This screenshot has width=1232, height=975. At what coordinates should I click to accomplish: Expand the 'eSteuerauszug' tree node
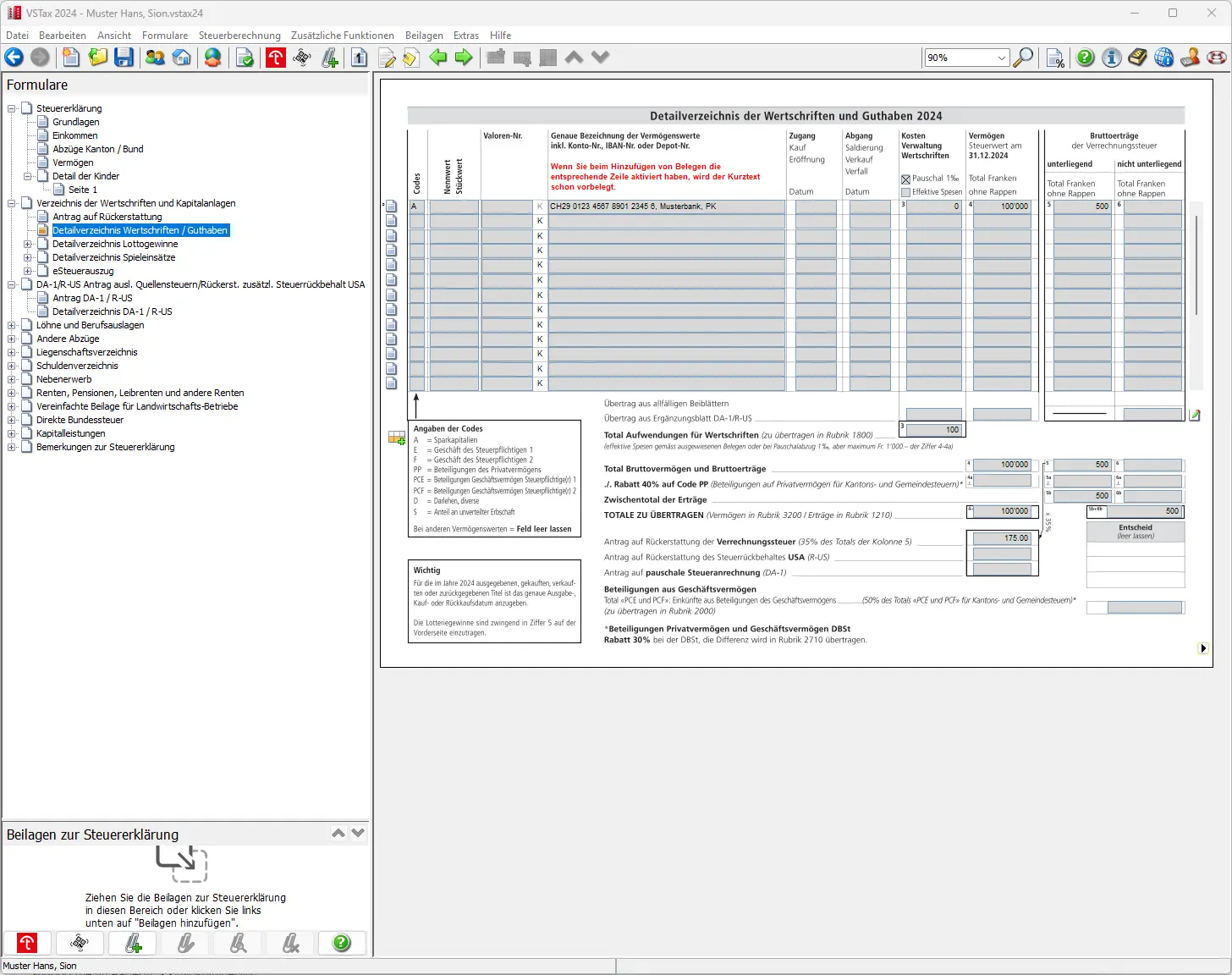[x=28, y=271]
